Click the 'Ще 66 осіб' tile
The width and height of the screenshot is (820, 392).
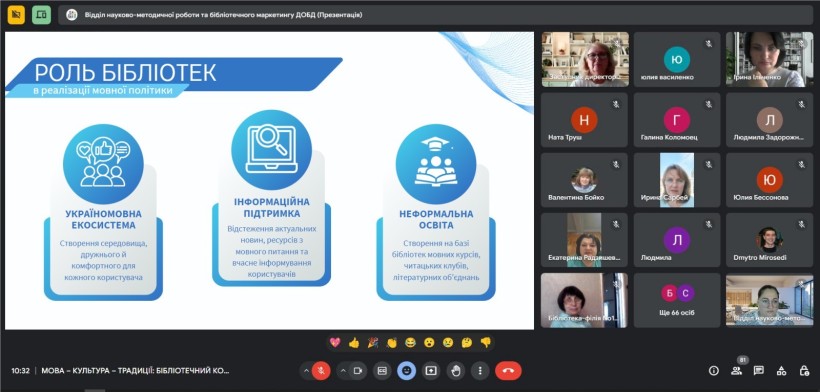tap(677, 301)
